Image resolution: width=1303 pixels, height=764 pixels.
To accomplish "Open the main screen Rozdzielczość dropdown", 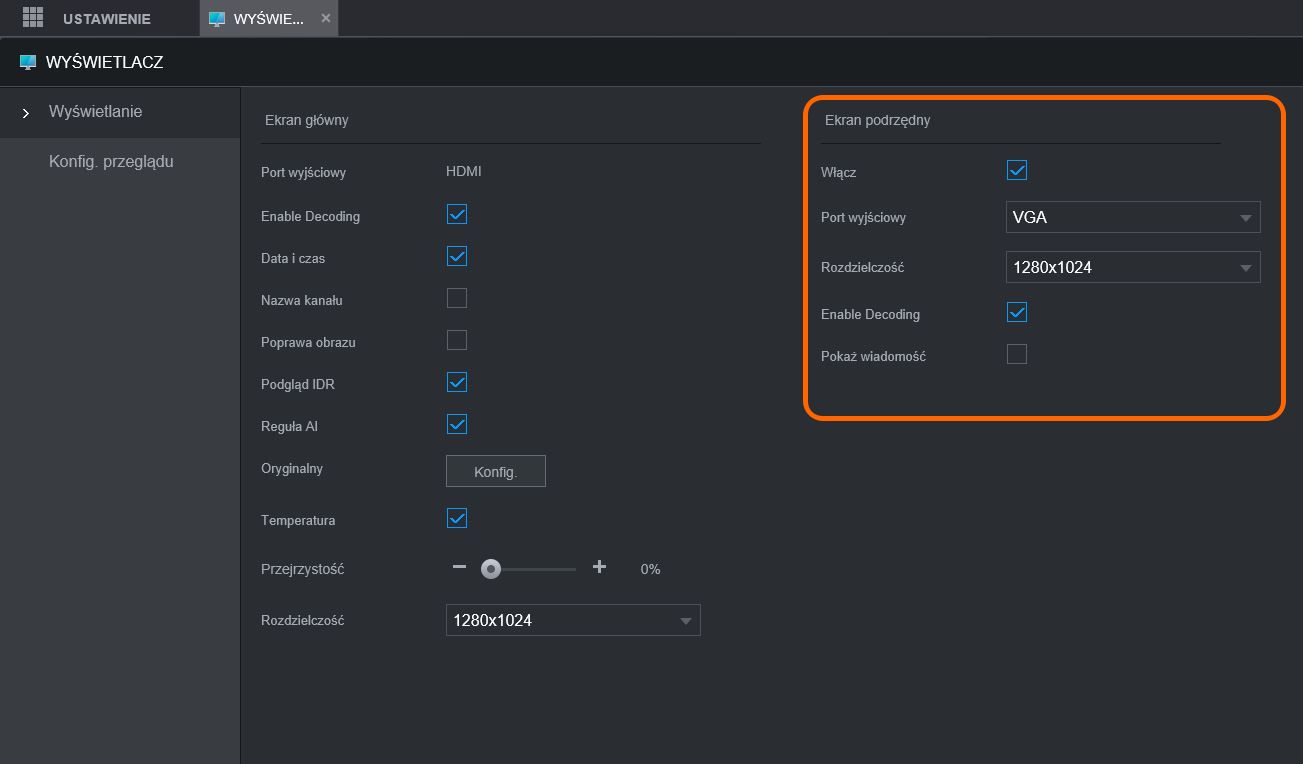I will (x=572, y=620).
